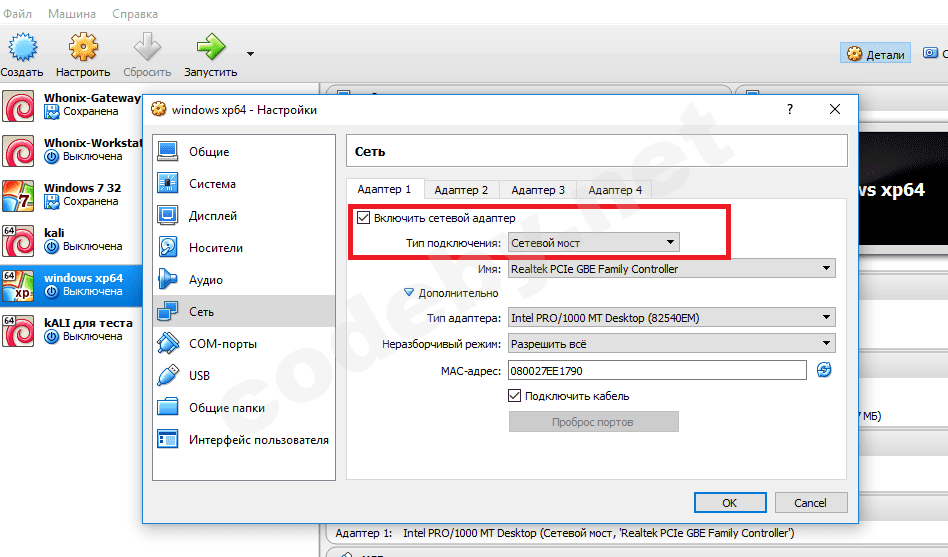The height and width of the screenshot is (557, 948).
Task: Toggle Подключить кабель checkbox
Action: pos(515,396)
